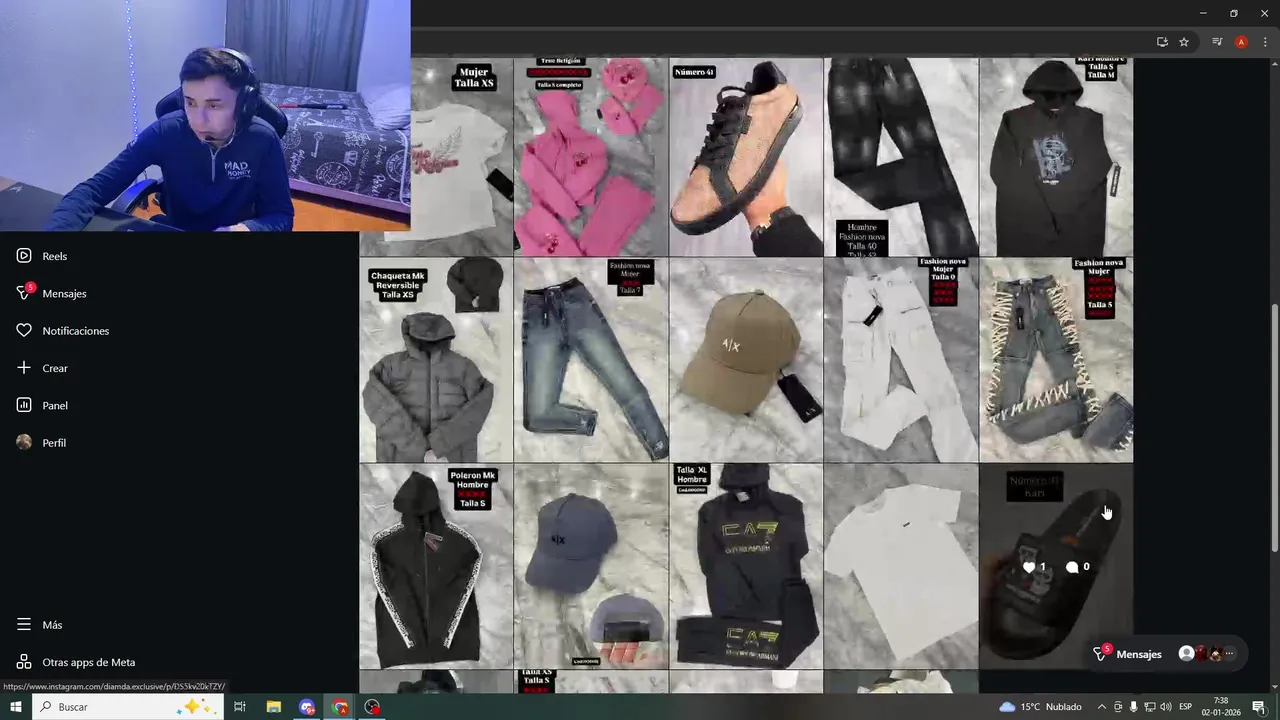
Task: Click the three-dots in the floating Mensajes bar
Action: tap(1230, 654)
